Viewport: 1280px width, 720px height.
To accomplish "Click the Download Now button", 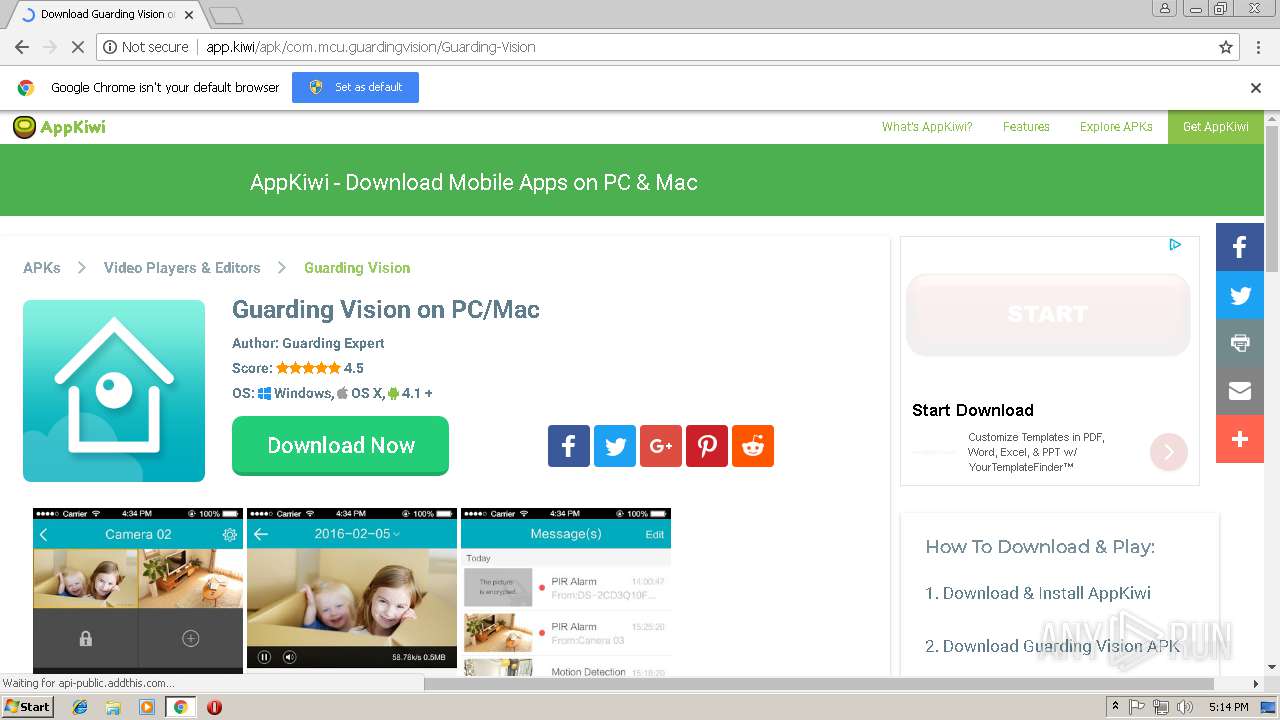I will click(340, 446).
